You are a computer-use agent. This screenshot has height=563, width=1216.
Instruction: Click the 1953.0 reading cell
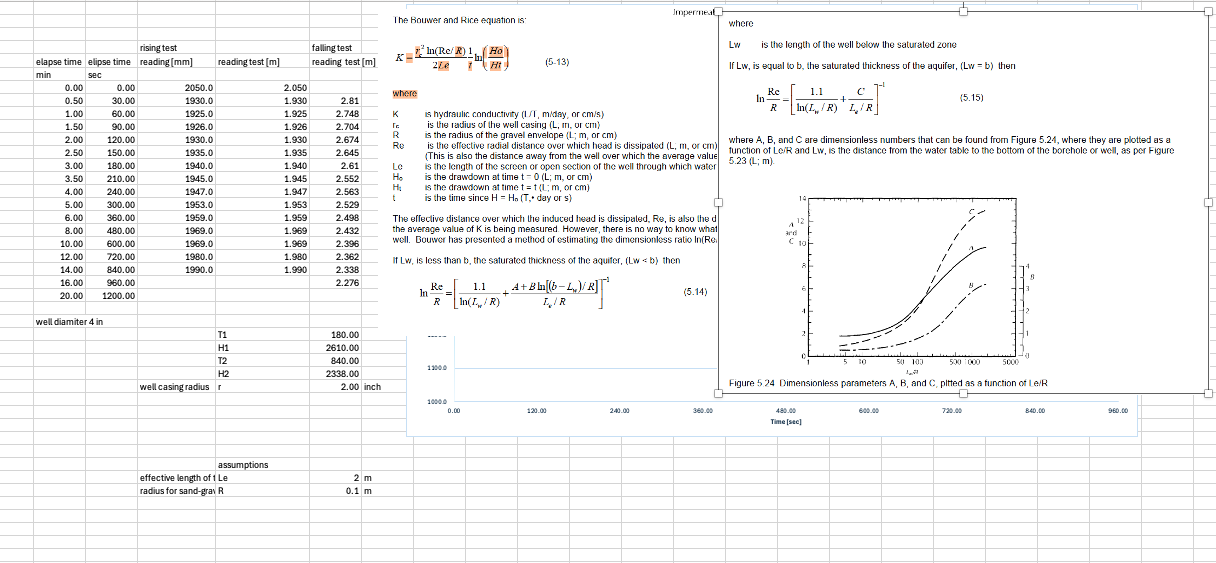pyautogui.click(x=176, y=205)
